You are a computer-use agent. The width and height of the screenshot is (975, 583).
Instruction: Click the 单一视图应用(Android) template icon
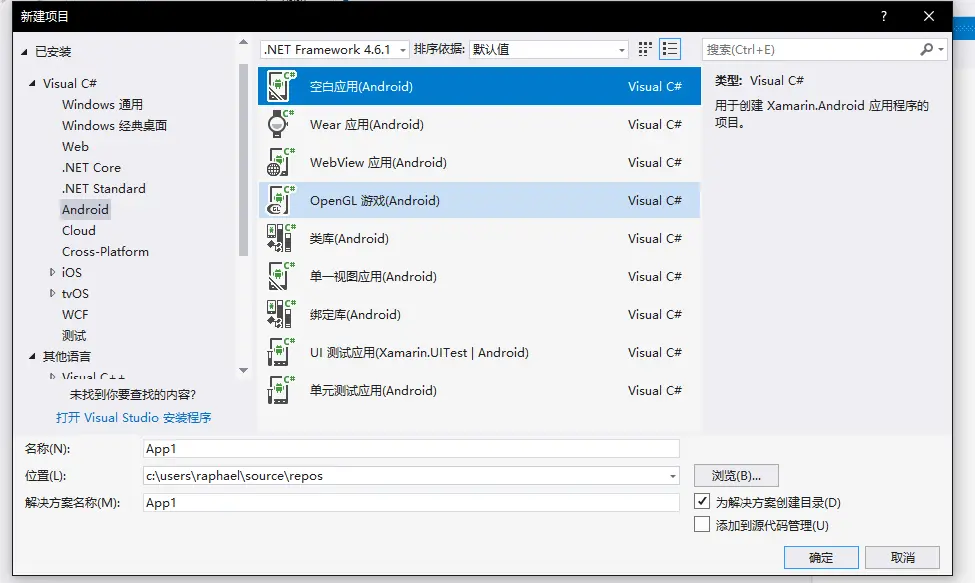pyautogui.click(x=281, y=276)
